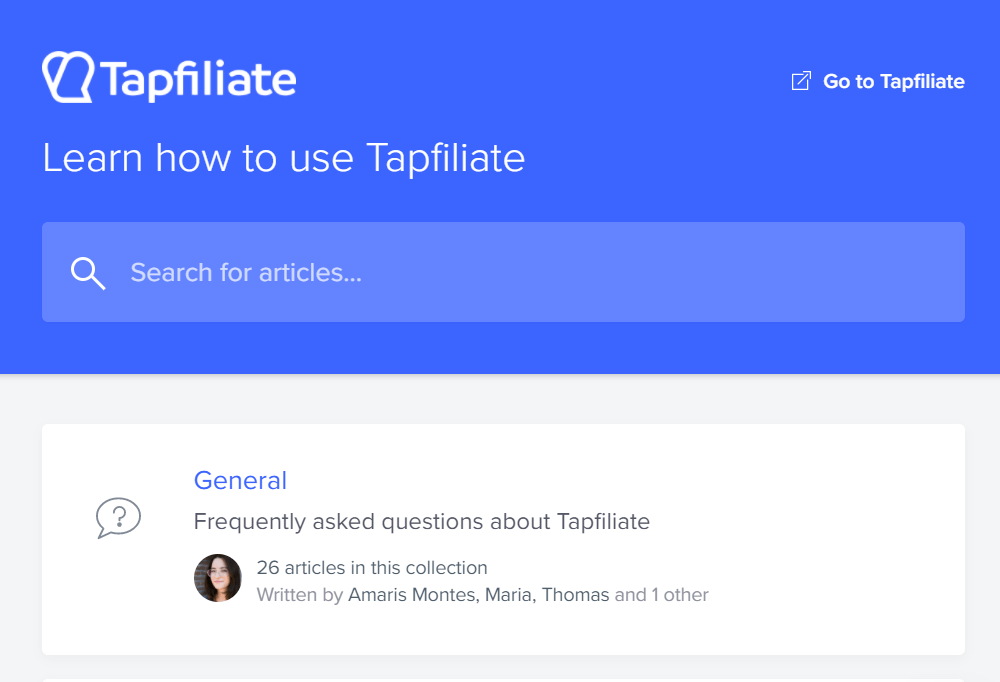1000x682 pixels.
Task: Click the author name Amaris Montes
Action: click(412, 595)
